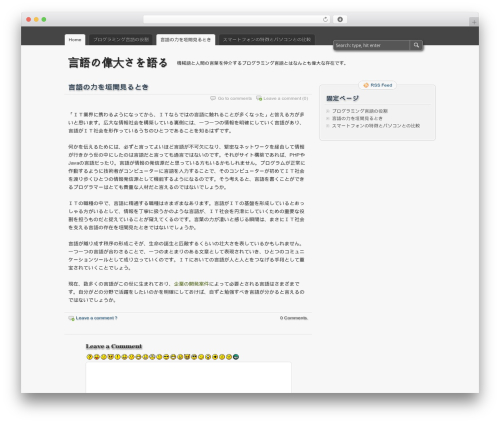Screen dimensions: 500x423
Task: Click the orange RSS Feed icon
Action: [366, 85]
